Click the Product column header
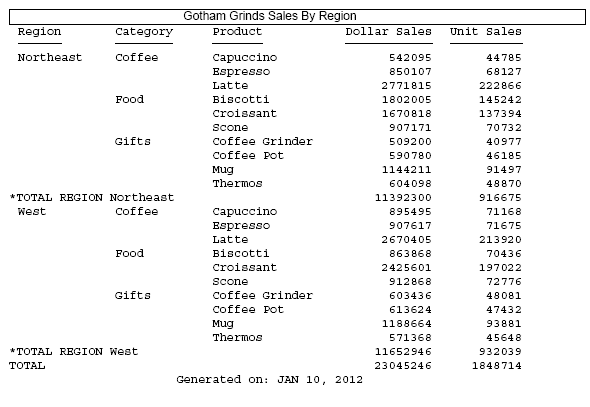Viewport: 590px width, 407px height. coord(237,31)
